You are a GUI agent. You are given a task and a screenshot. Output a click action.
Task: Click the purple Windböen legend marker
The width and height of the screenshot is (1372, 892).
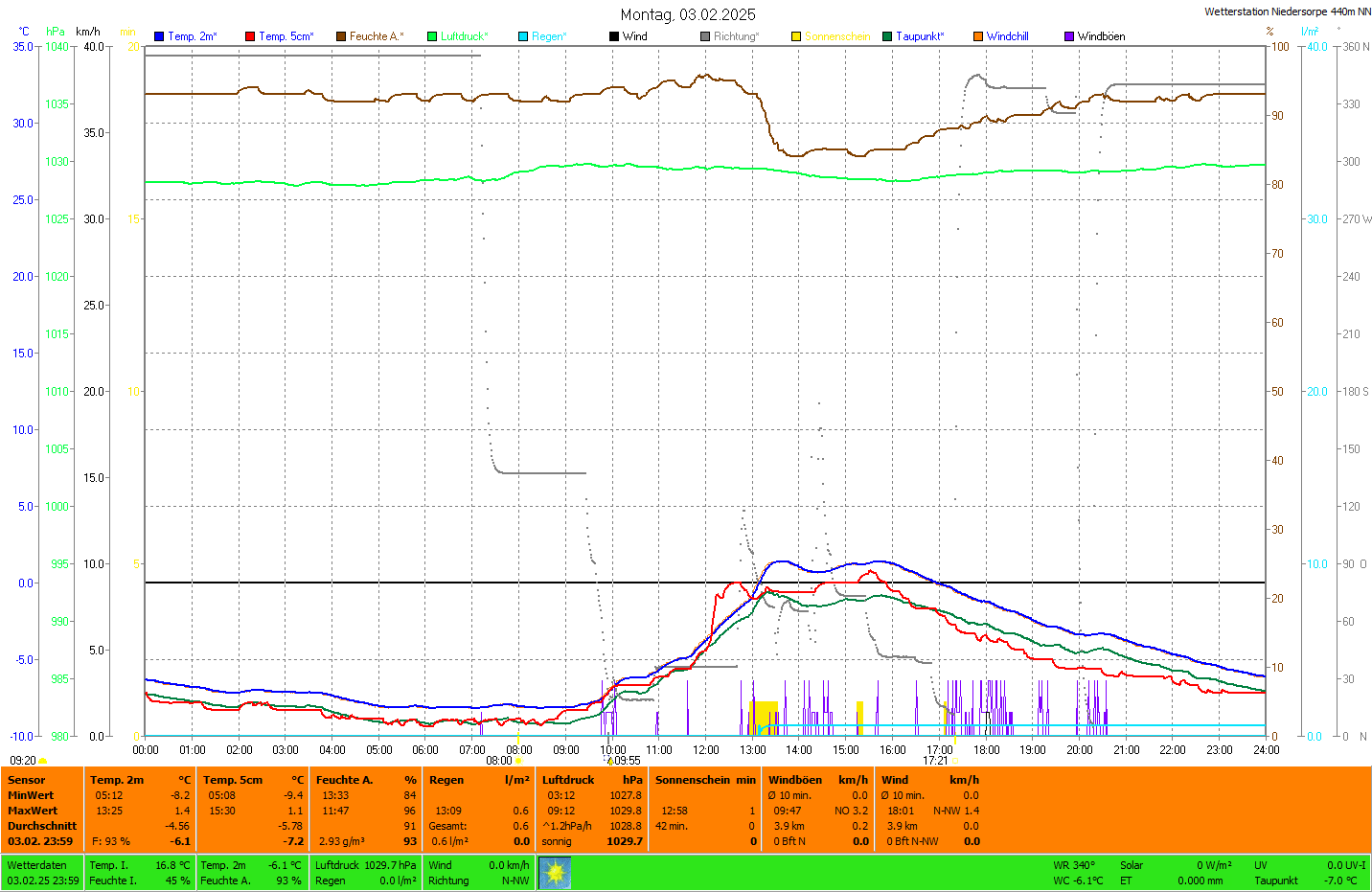(x=1069, y=36)
